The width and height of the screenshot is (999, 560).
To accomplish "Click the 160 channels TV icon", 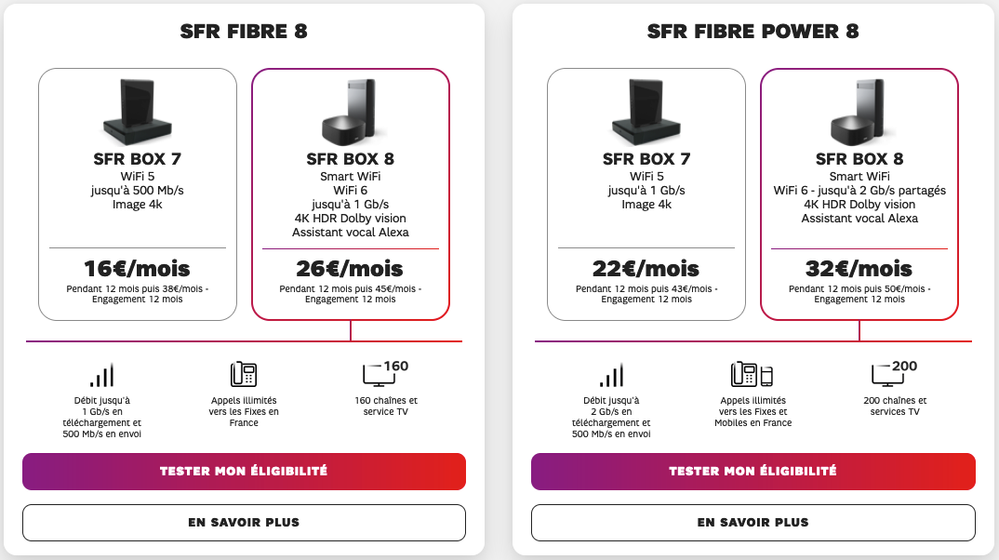I will (385, 373).
